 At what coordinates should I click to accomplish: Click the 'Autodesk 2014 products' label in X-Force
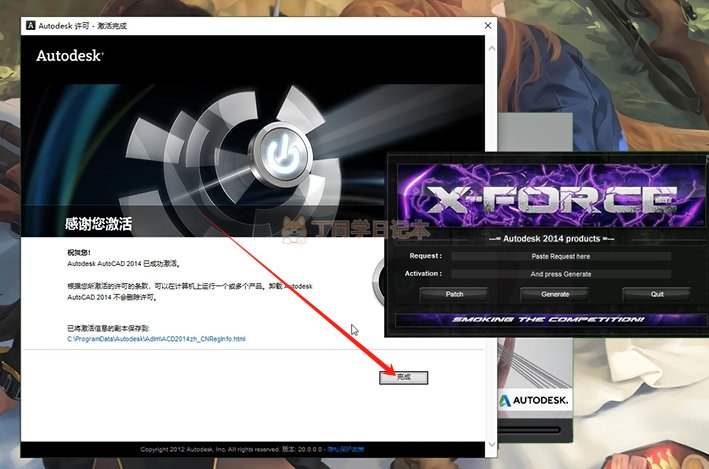click(x=551, y=238)
